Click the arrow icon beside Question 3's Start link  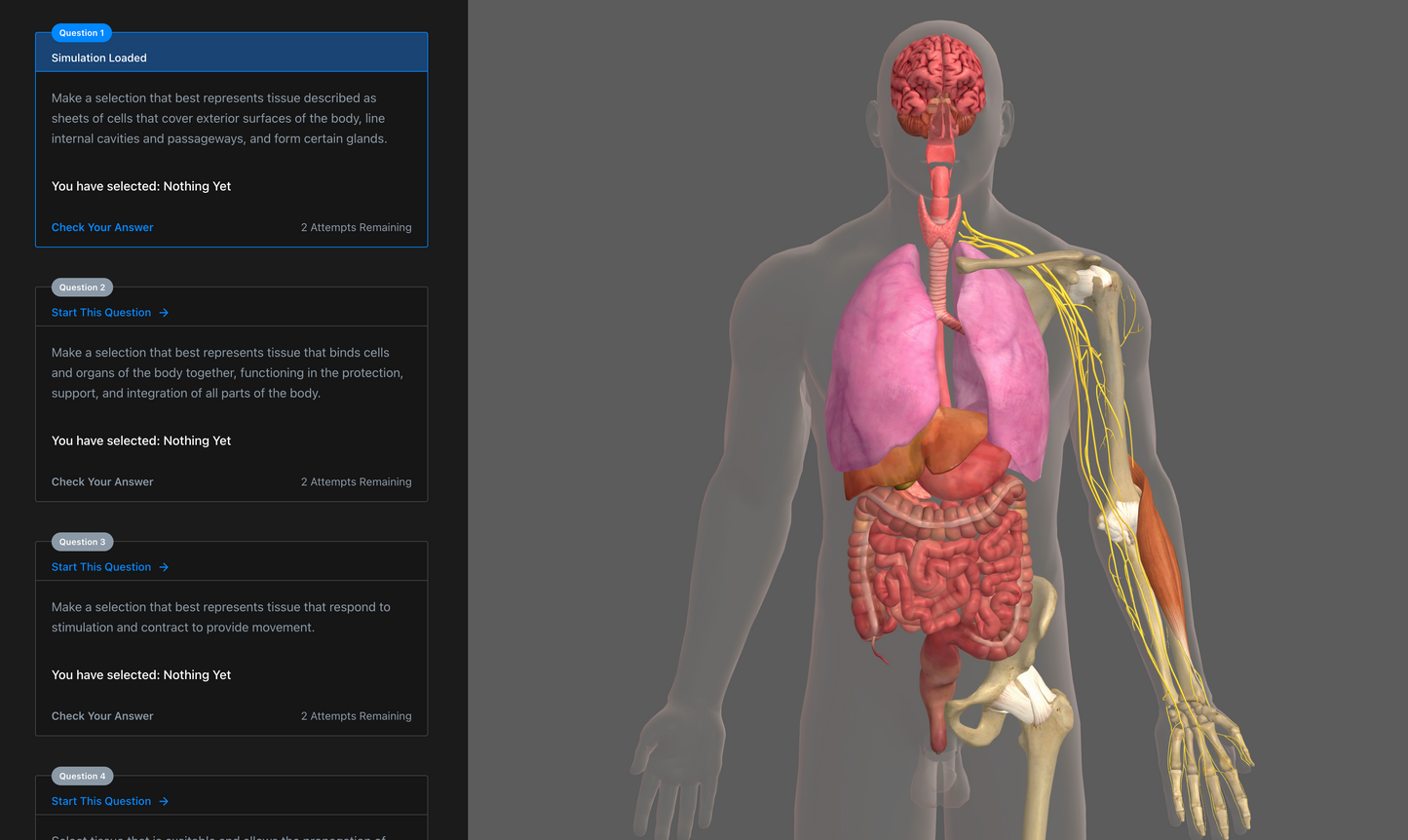coord(165,566)
